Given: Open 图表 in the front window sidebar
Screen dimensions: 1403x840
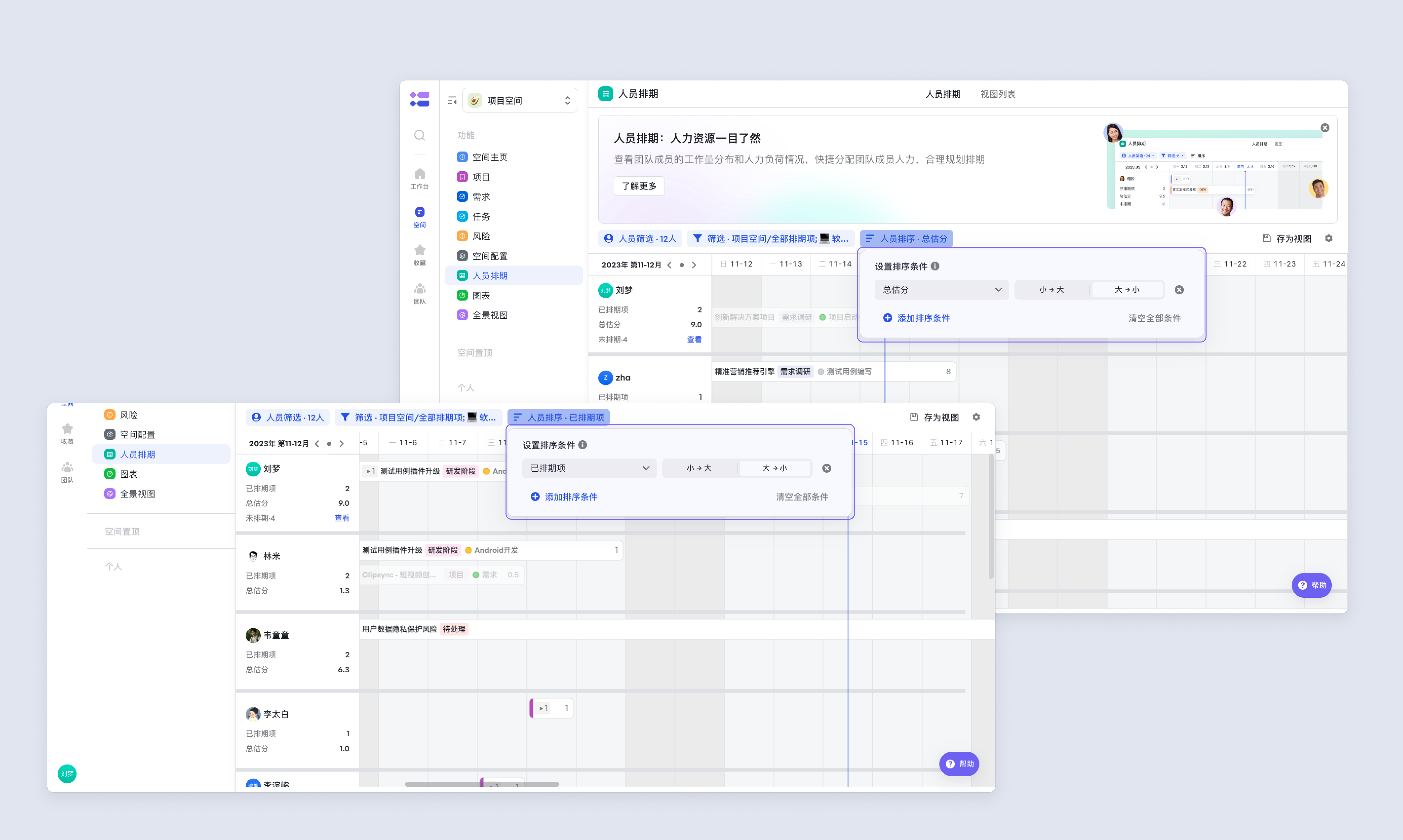Looking at the screenshot, I should (161, 474).
